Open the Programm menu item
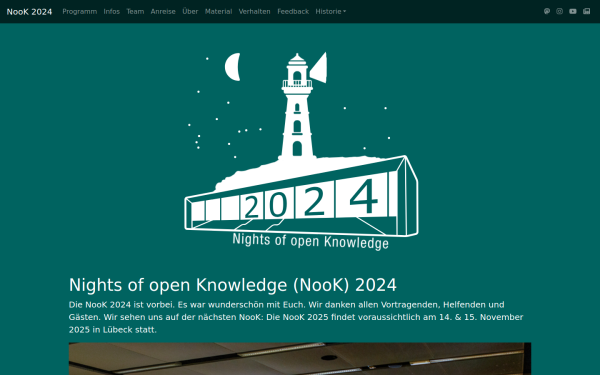This screenshot has height=375, width=600. click(x=80, y=11)
